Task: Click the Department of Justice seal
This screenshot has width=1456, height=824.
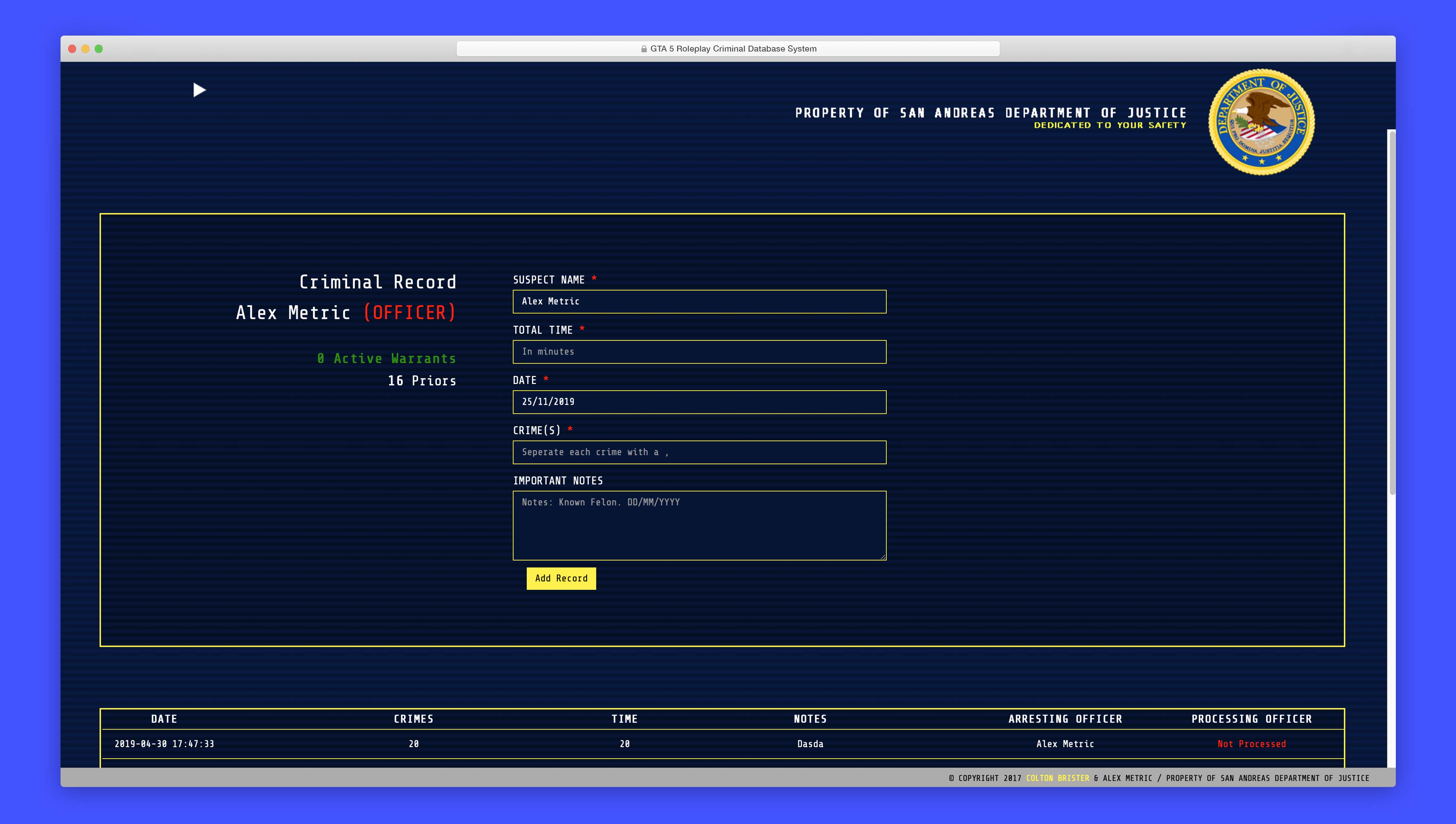Action: point(1261,122)
